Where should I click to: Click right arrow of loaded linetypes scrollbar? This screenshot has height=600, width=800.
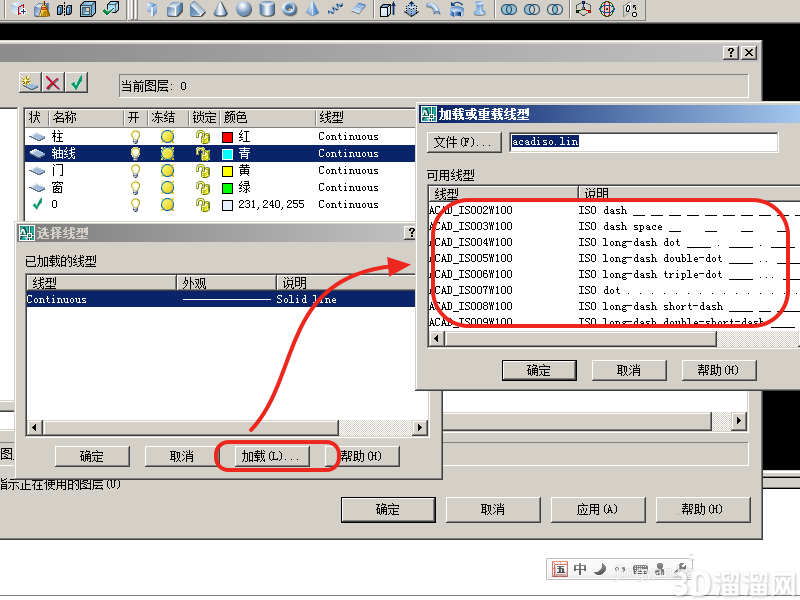tap(420, 428)
